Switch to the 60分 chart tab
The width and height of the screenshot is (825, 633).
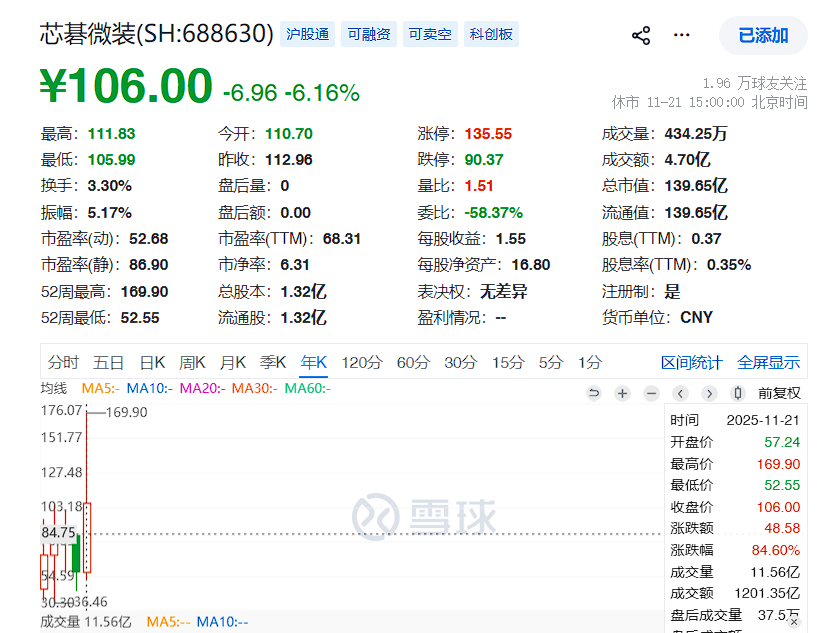[413, 363]
